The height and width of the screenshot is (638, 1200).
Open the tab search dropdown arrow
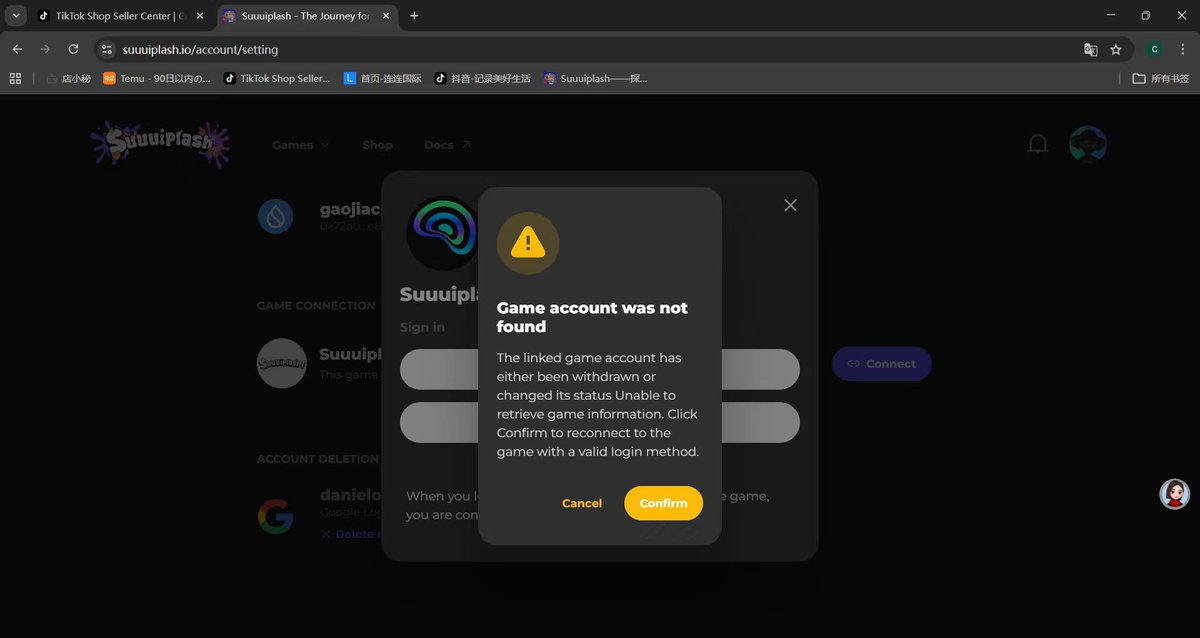pyautogui.click(x=17, y=16)
